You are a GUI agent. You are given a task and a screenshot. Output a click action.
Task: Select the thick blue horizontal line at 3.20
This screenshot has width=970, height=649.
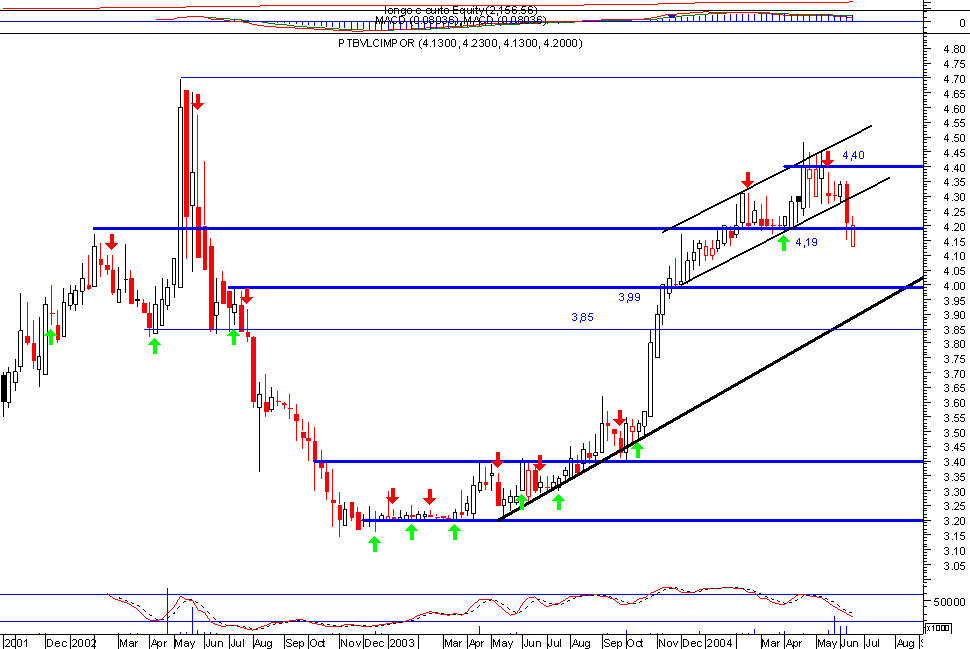pyautogui.click(x=643, y=520)
